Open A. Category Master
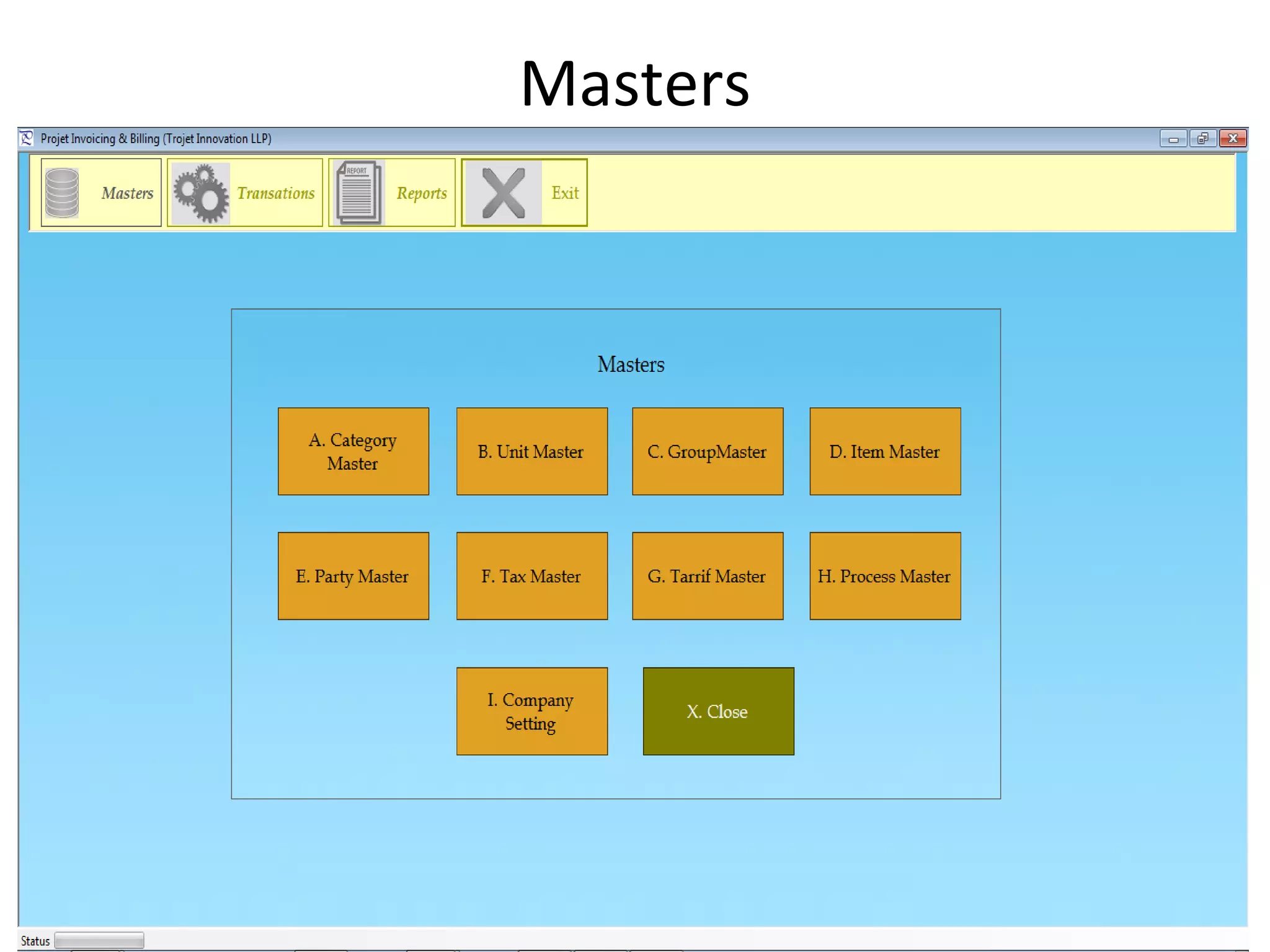1270x952 pixels. point(353,451)
